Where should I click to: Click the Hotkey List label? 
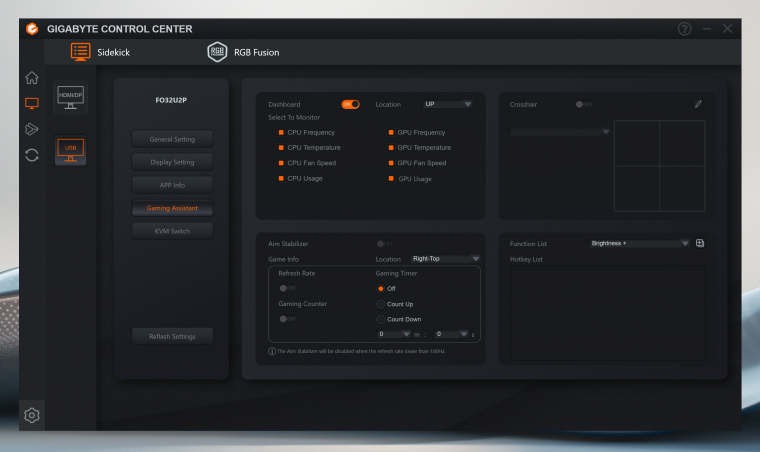(x=526, y=259)
